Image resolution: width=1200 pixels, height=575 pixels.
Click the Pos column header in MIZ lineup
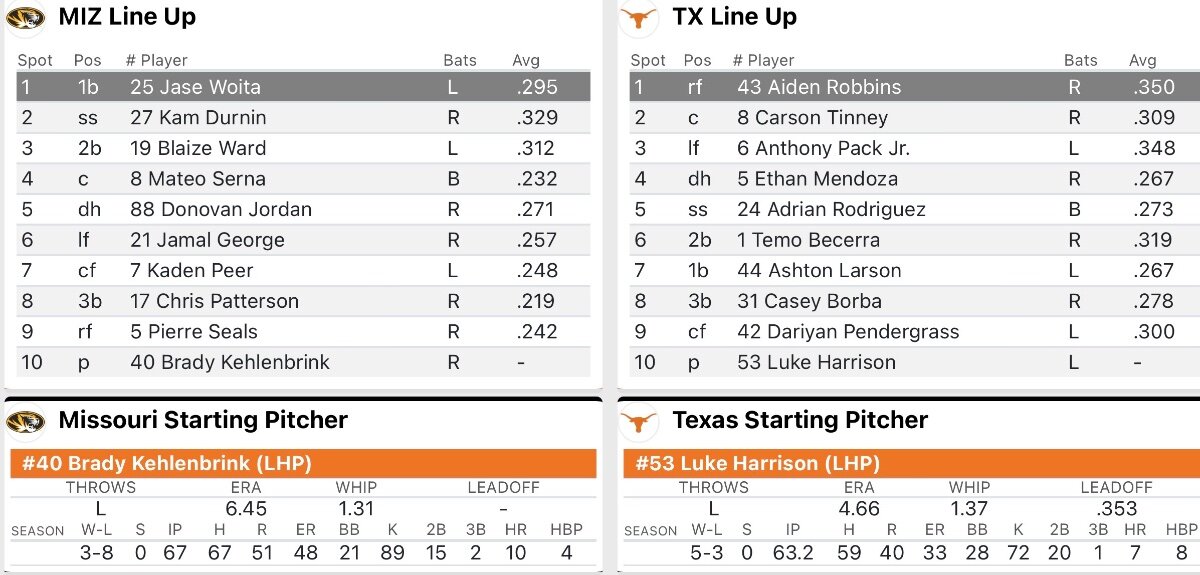click(87, 60)
